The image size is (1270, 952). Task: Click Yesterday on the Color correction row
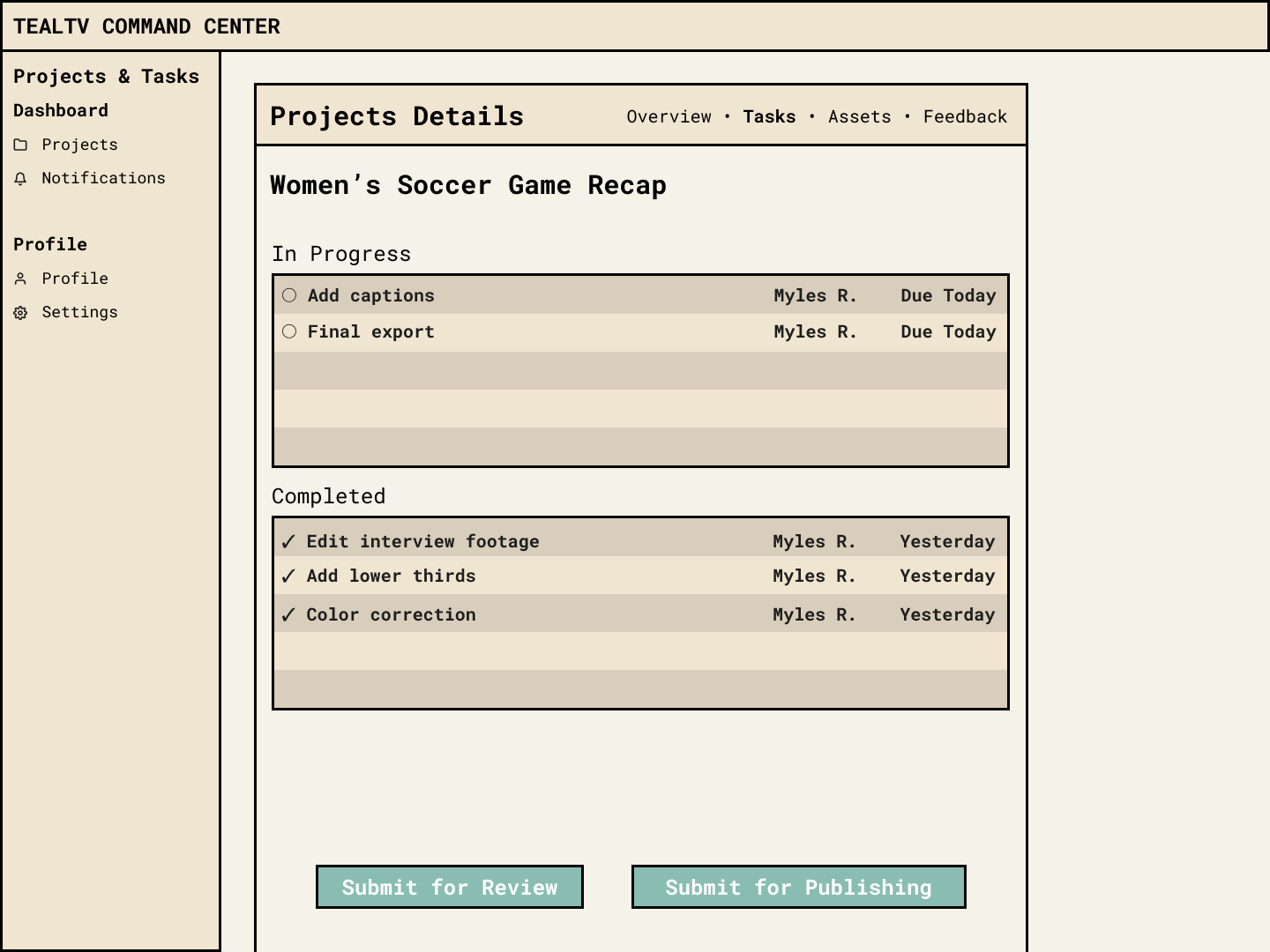pos(947,614)
